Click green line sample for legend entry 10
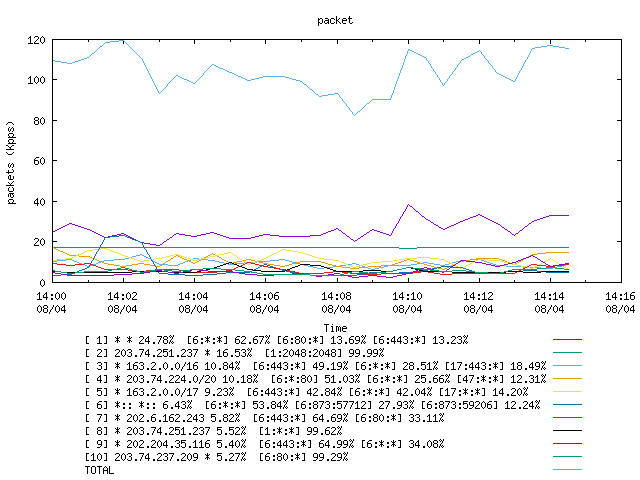The height and width of the screenshot is (480, 640). point(567,457)
